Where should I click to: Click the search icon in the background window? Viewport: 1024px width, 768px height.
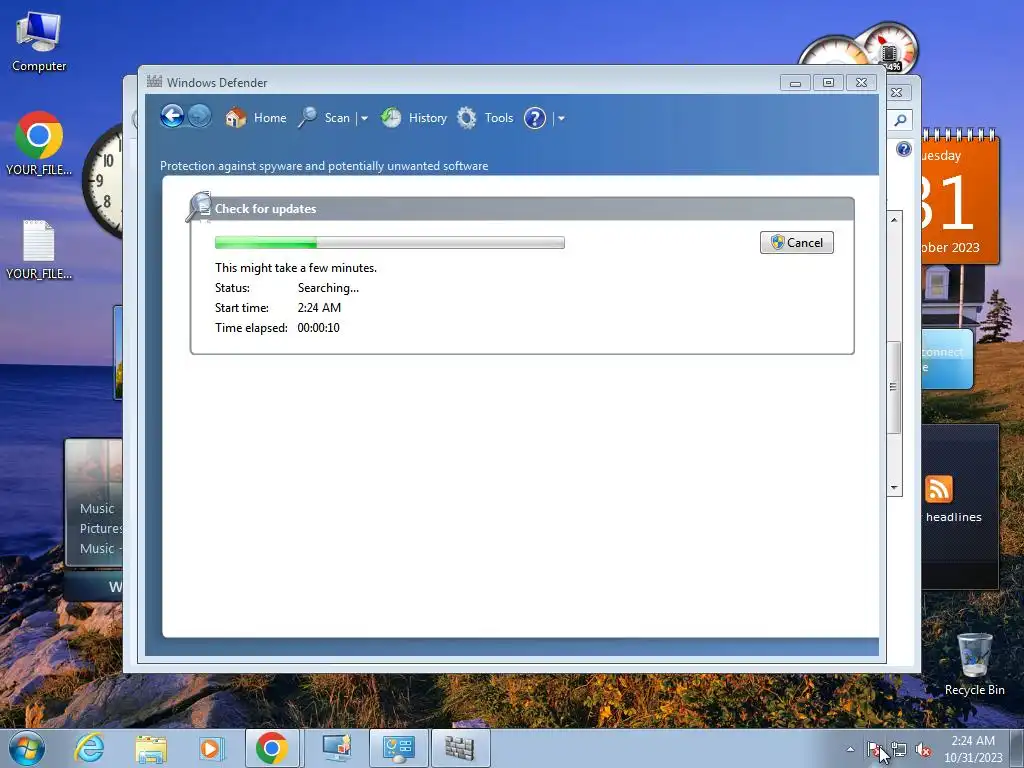point(900,120)
